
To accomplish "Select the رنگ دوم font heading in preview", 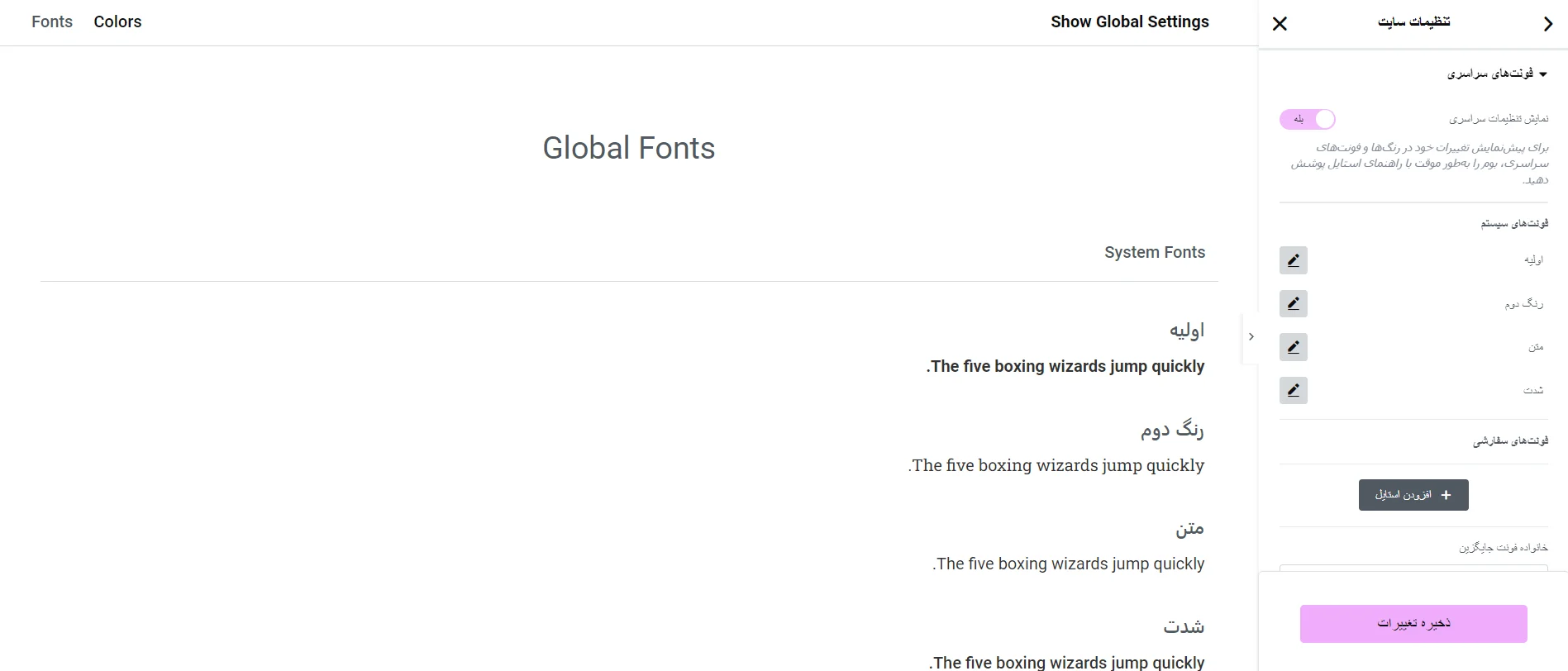I will coord(1172,430).
